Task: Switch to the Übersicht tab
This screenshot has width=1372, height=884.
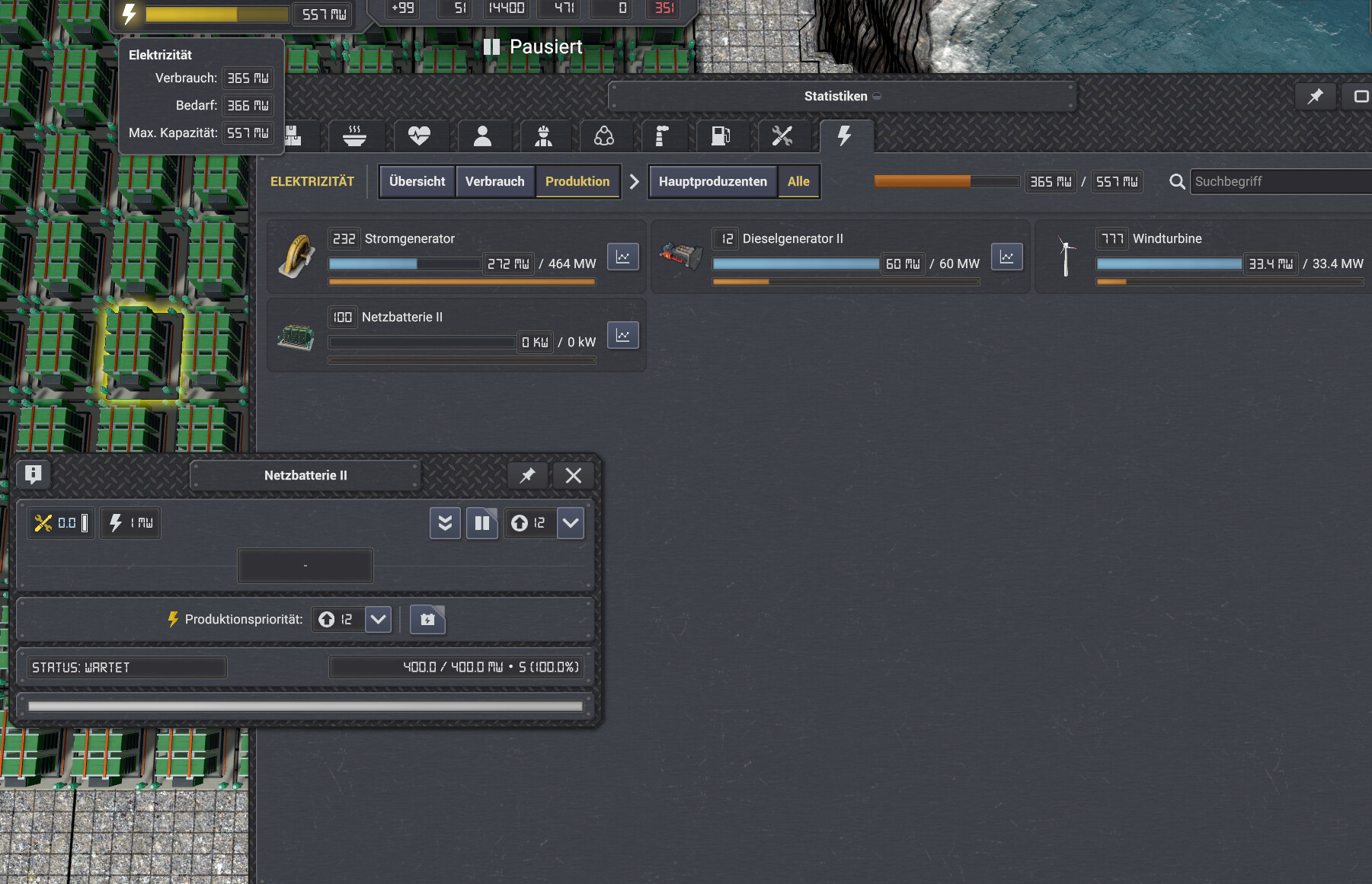Action: pos(417,181)
